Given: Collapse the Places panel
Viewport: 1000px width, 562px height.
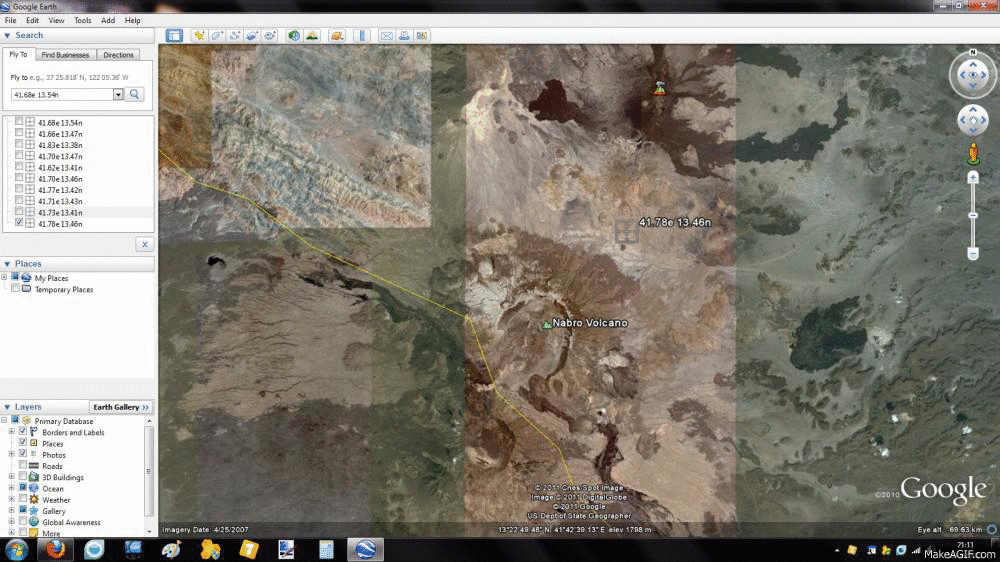Looking at the screenshot, I should 8,264.
